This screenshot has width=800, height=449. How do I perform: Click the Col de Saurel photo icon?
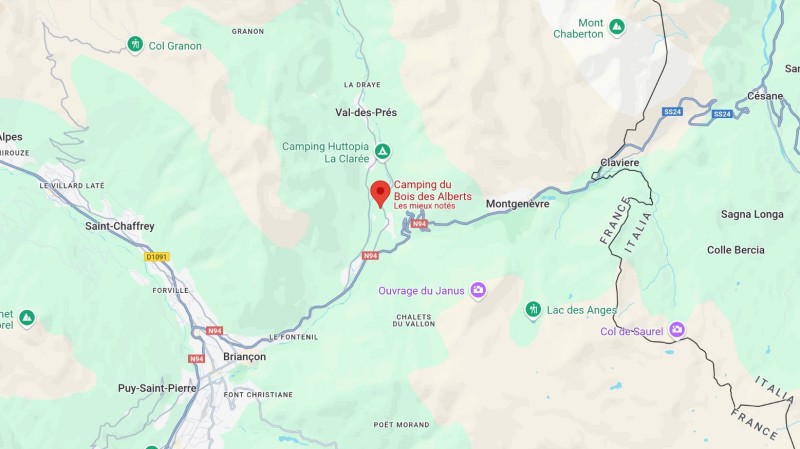[x=677, y=330]
